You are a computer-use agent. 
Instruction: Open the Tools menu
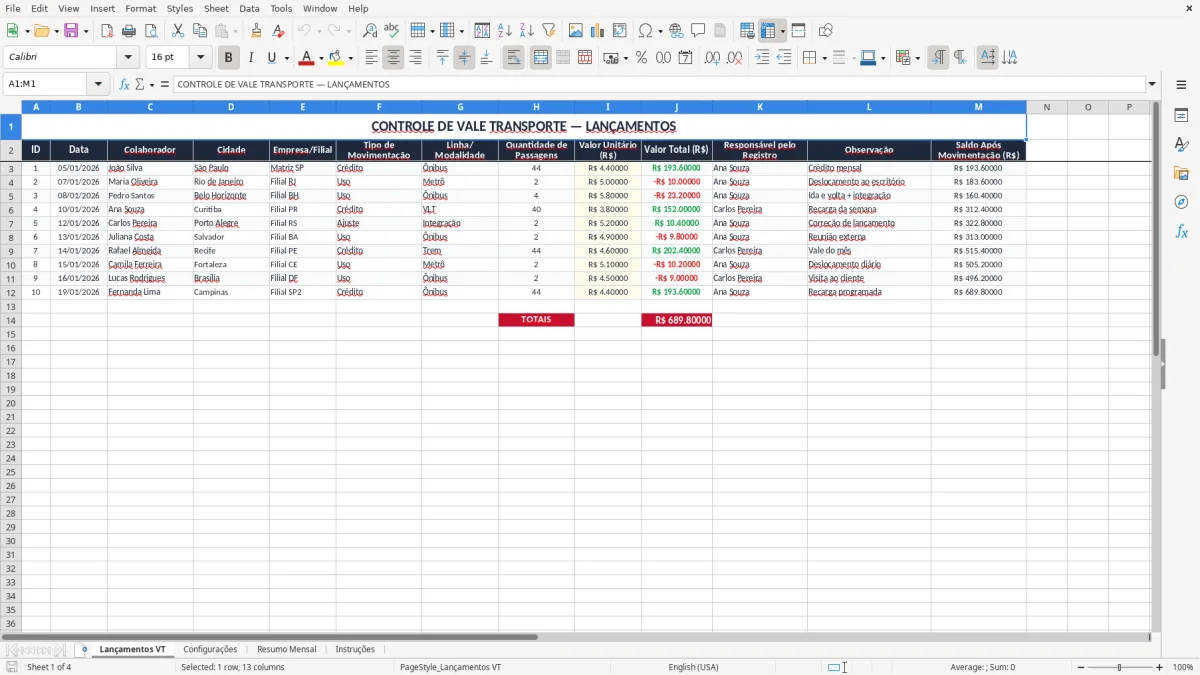(281, 8)
